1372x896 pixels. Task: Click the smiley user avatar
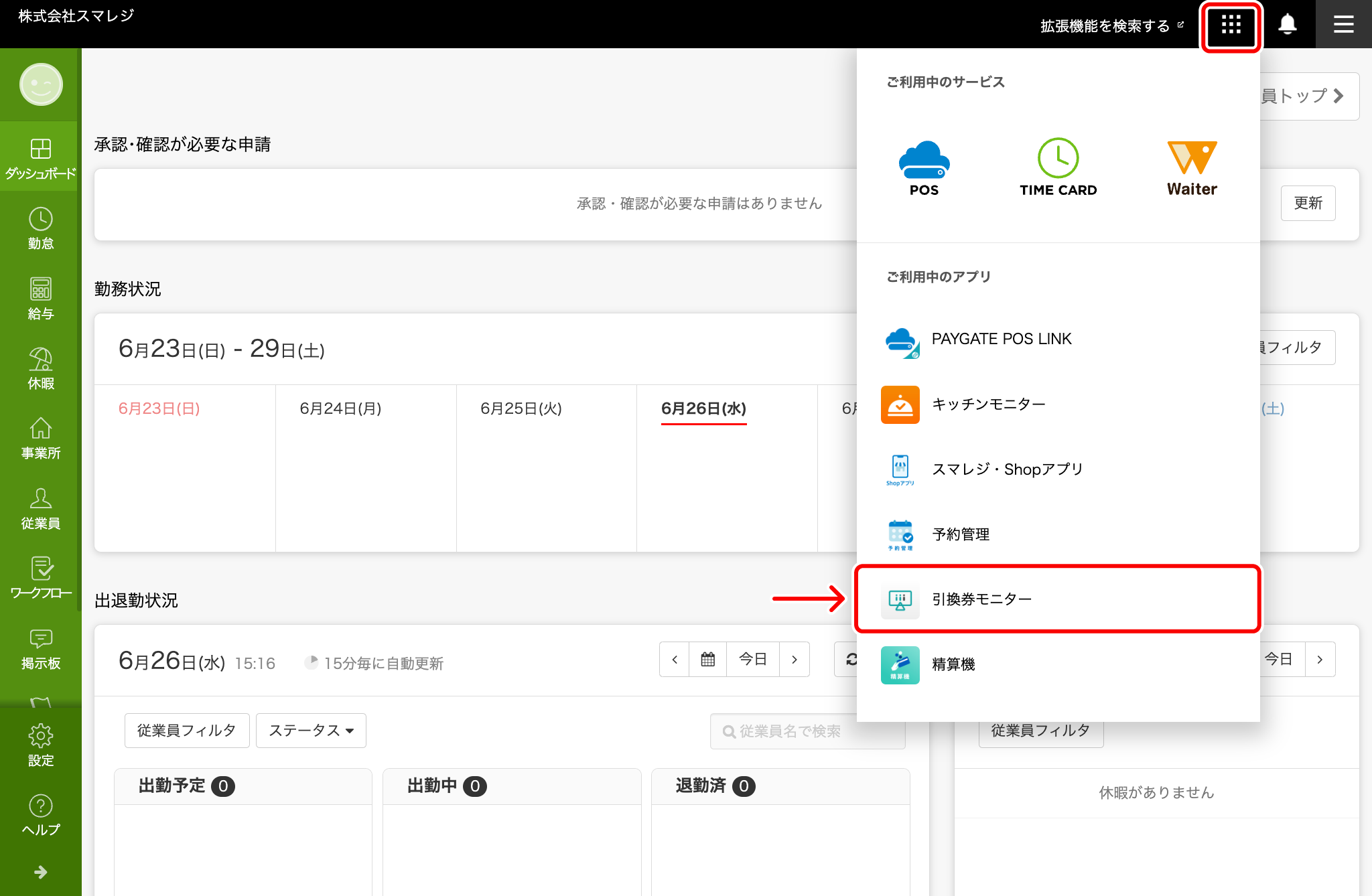pos(41,84)
